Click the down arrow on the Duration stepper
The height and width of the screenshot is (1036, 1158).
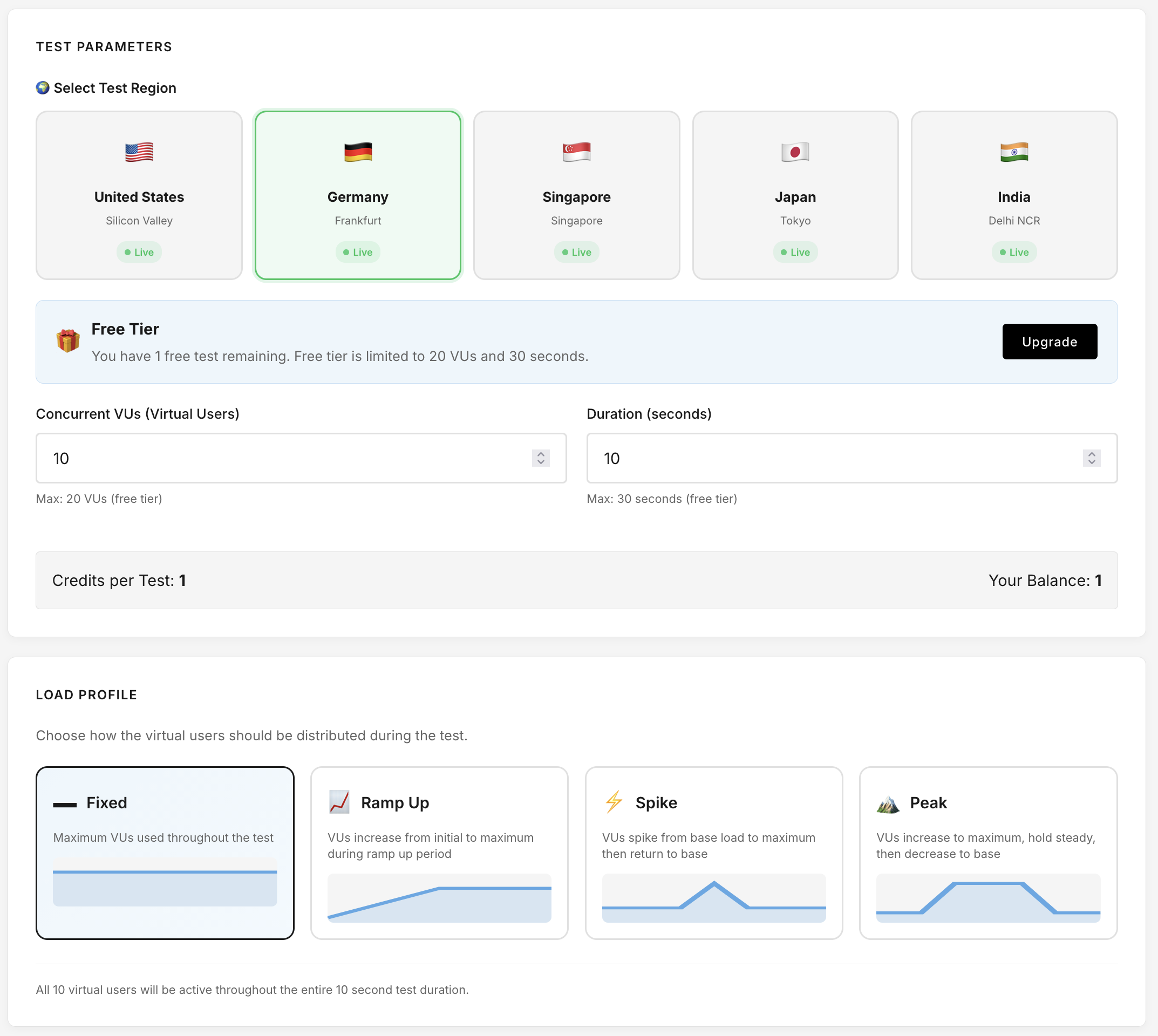(x=1092, y=462)
